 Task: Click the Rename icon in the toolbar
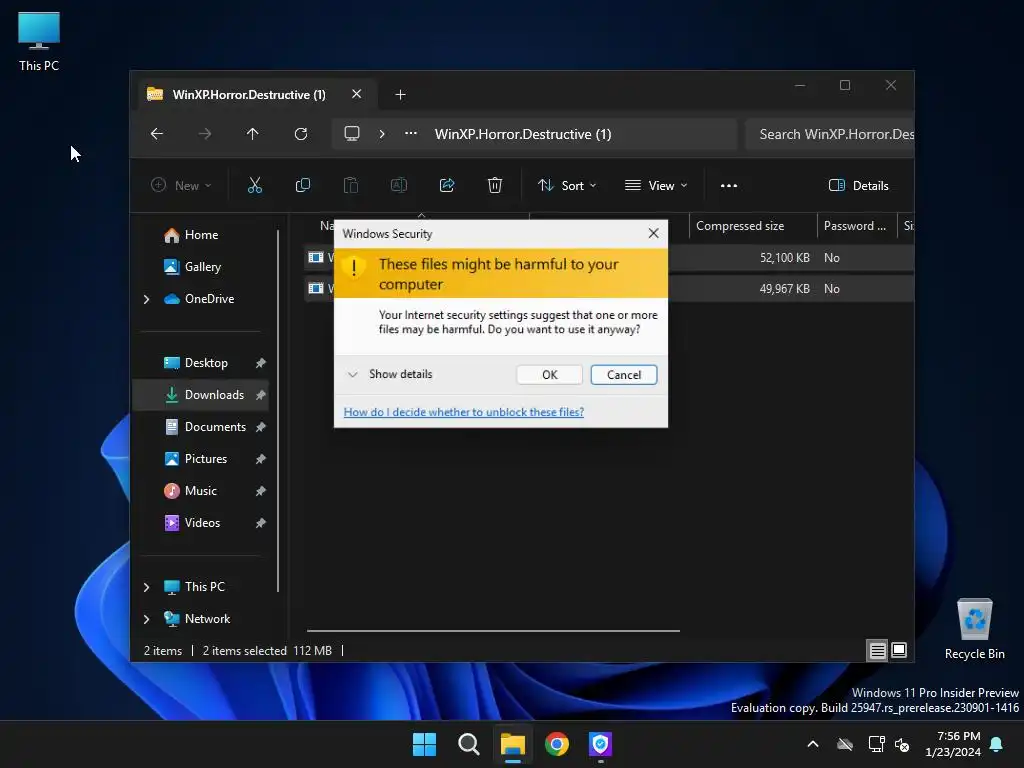click(x=399, y=185)
